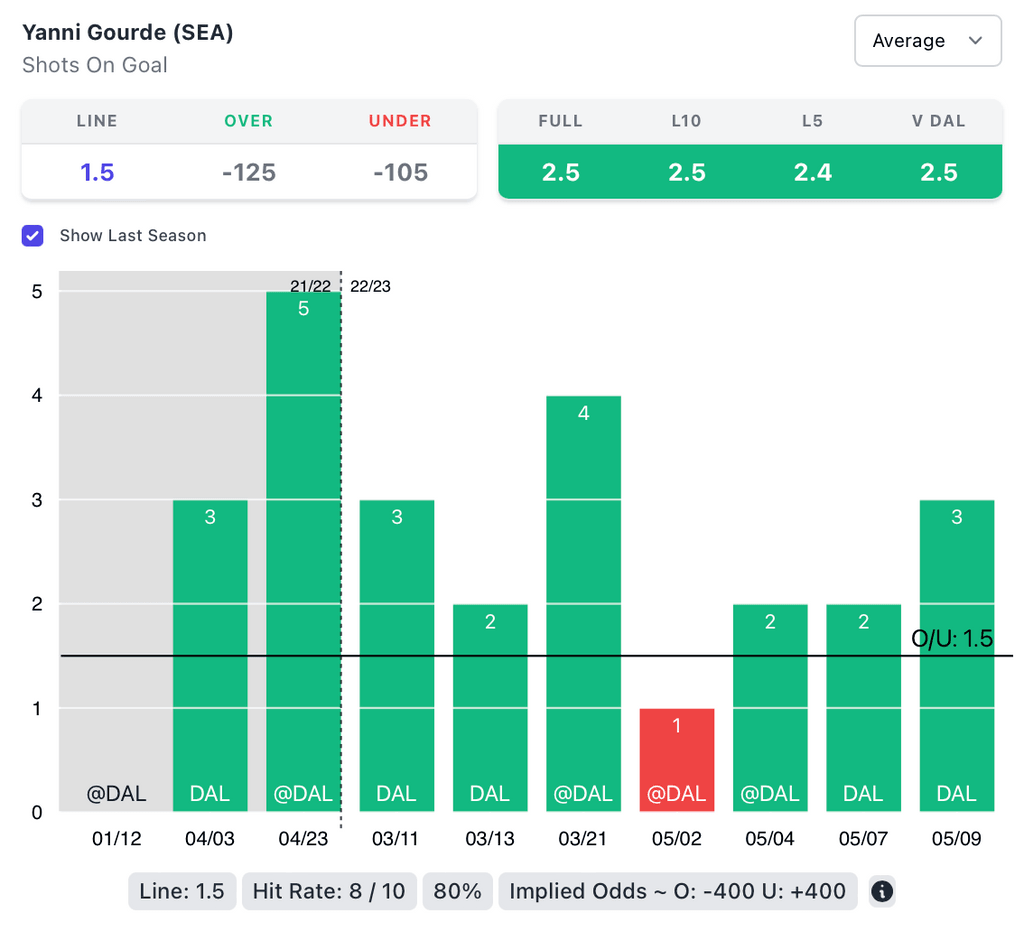Click the L5 average 2.4
This screenshot has height=932, width=1024.
[x=812, y=172]
